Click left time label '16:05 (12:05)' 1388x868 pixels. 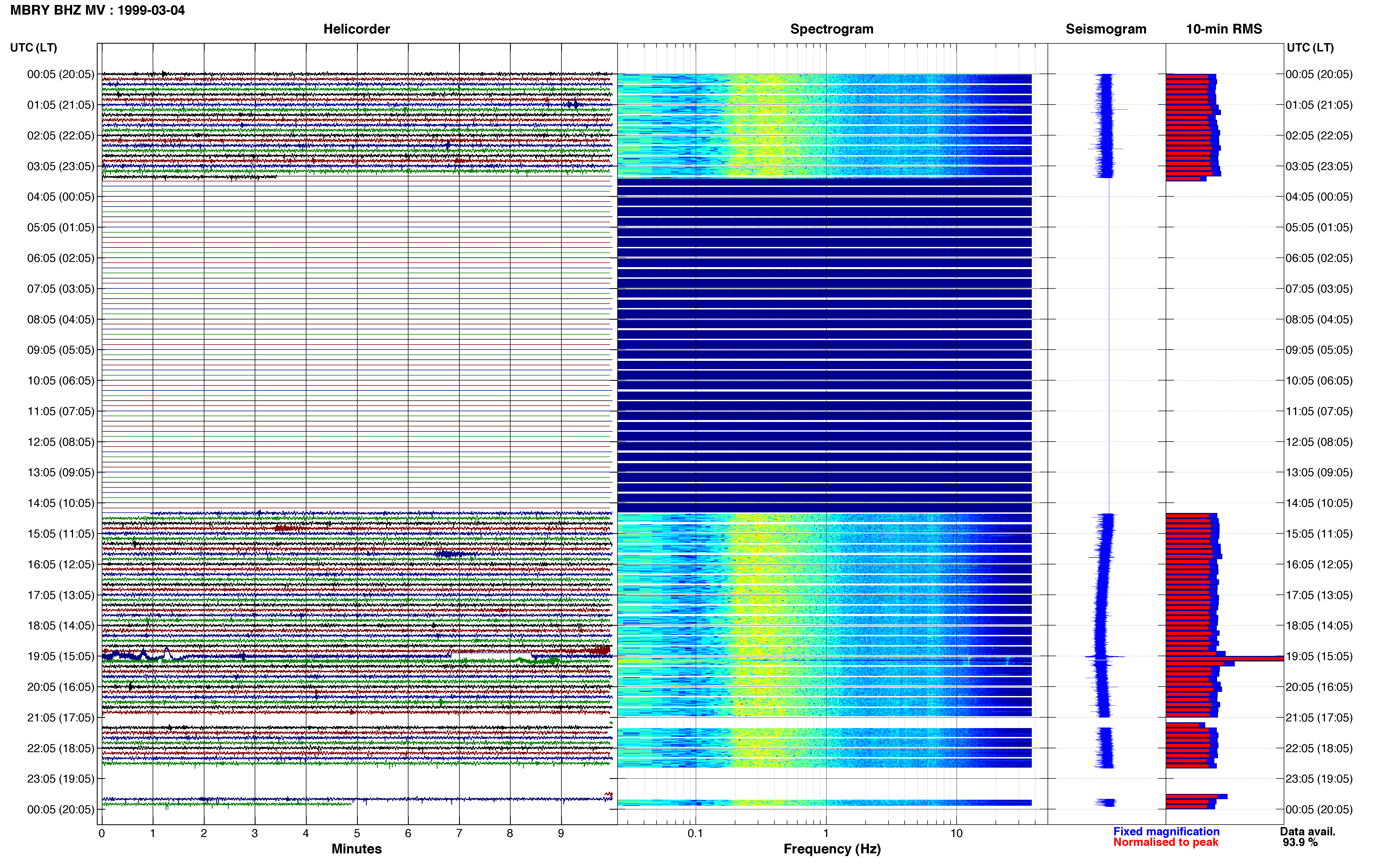click(61, 564)
